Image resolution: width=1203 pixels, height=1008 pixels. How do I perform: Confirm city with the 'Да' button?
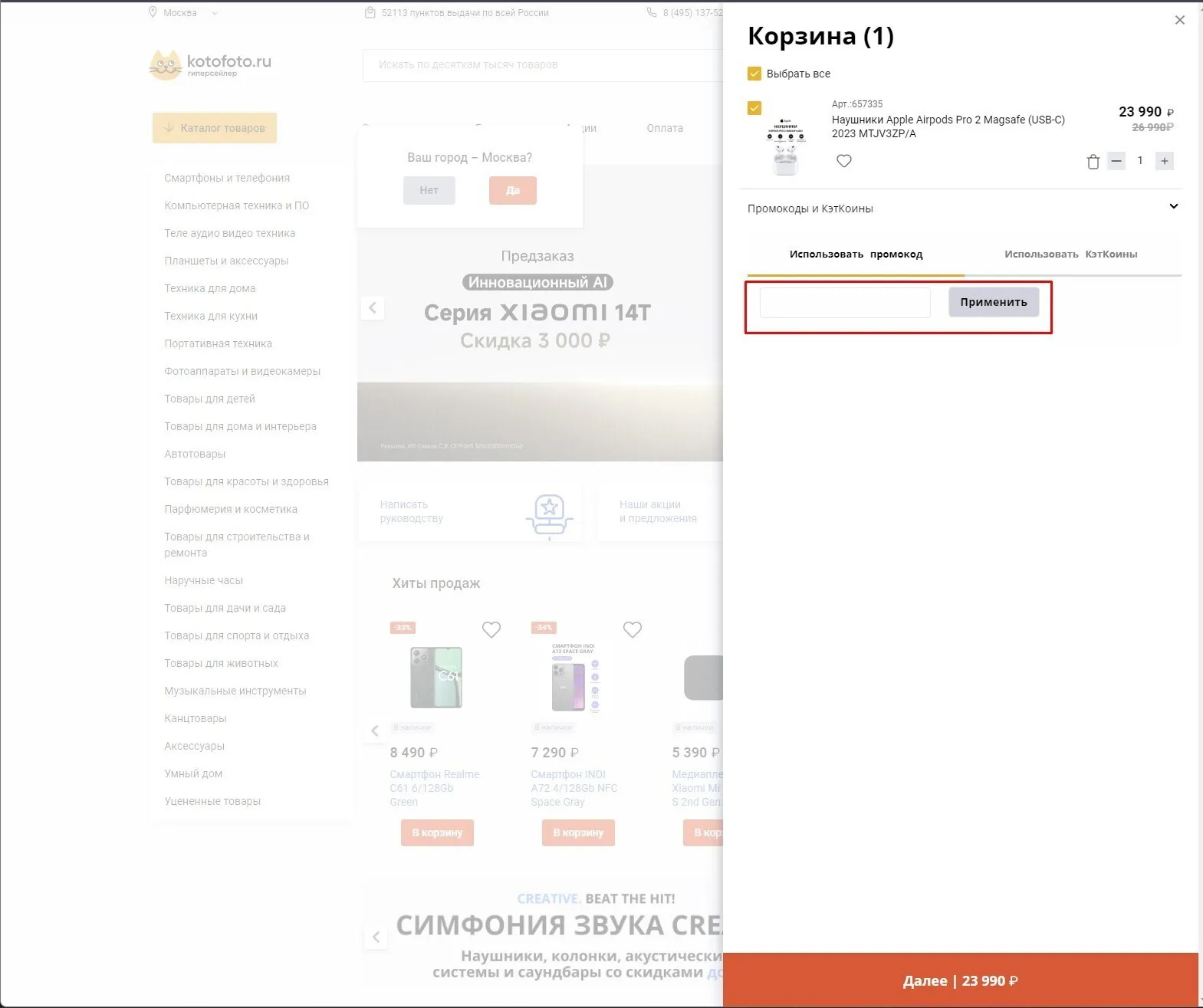(513, 190)
